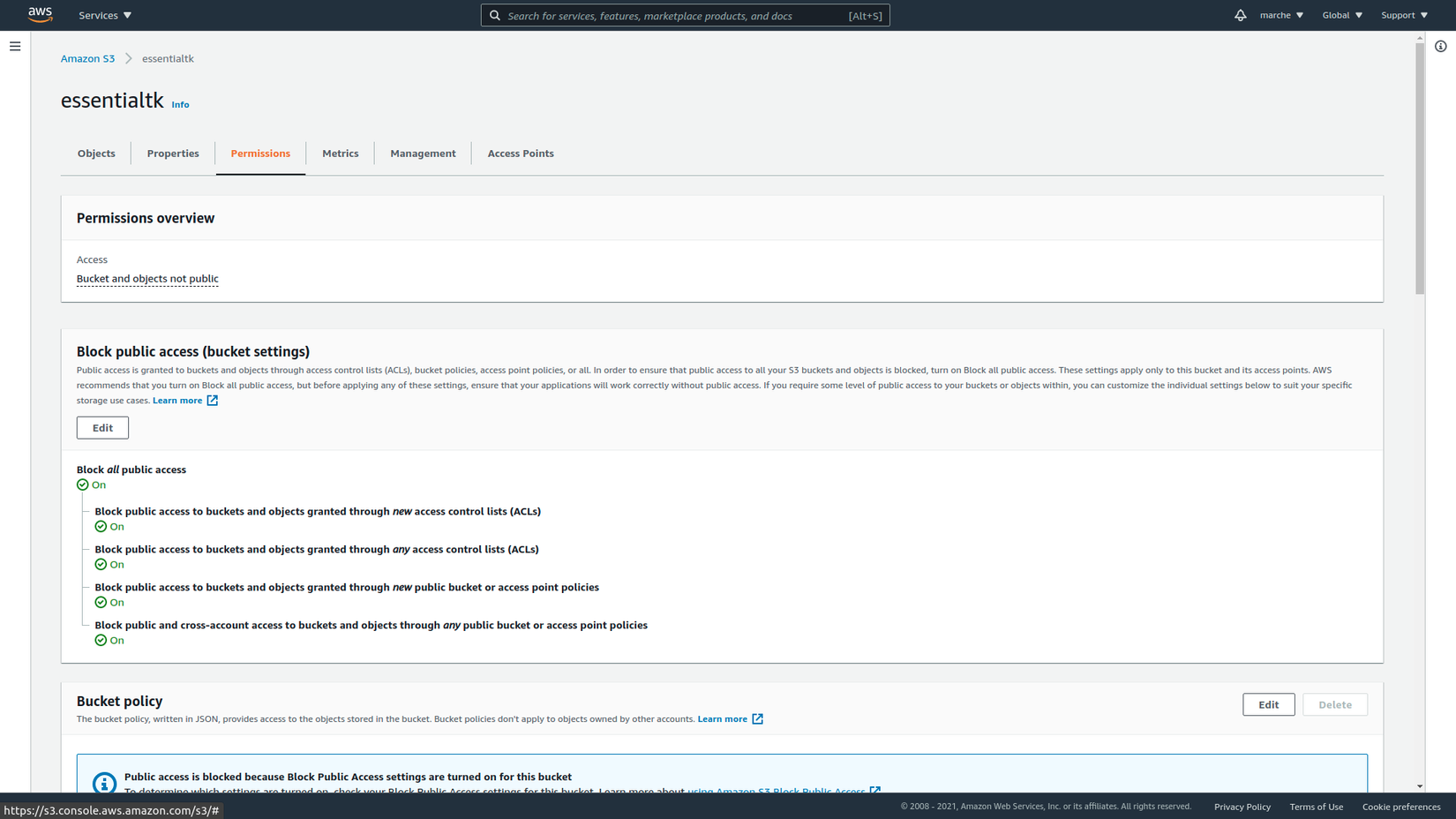Click the info circle icon in the blue alert
Image resolution: width=1456 pixels, height=819 pixels.
[x=104, y=783]
